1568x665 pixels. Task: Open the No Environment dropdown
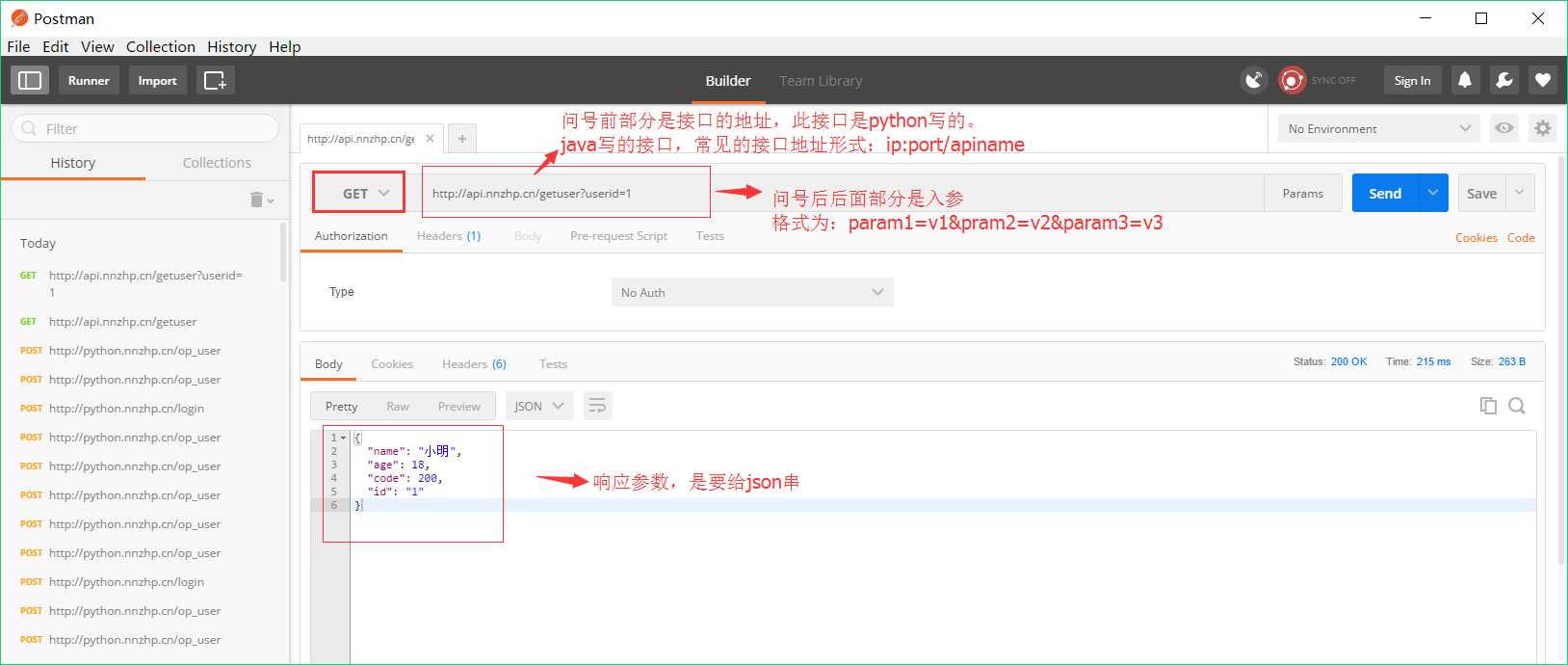click(1378, 128)
